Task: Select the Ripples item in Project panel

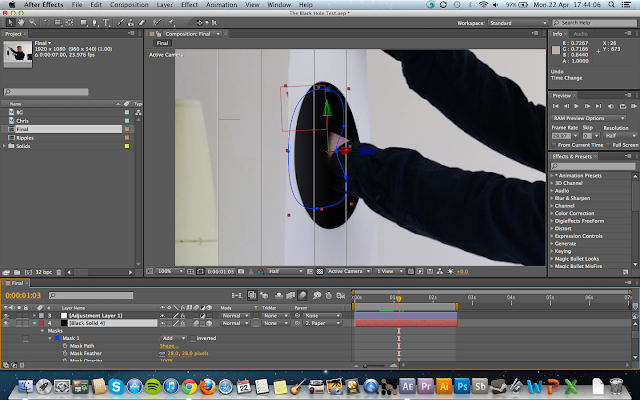Action: click(24, 138)
